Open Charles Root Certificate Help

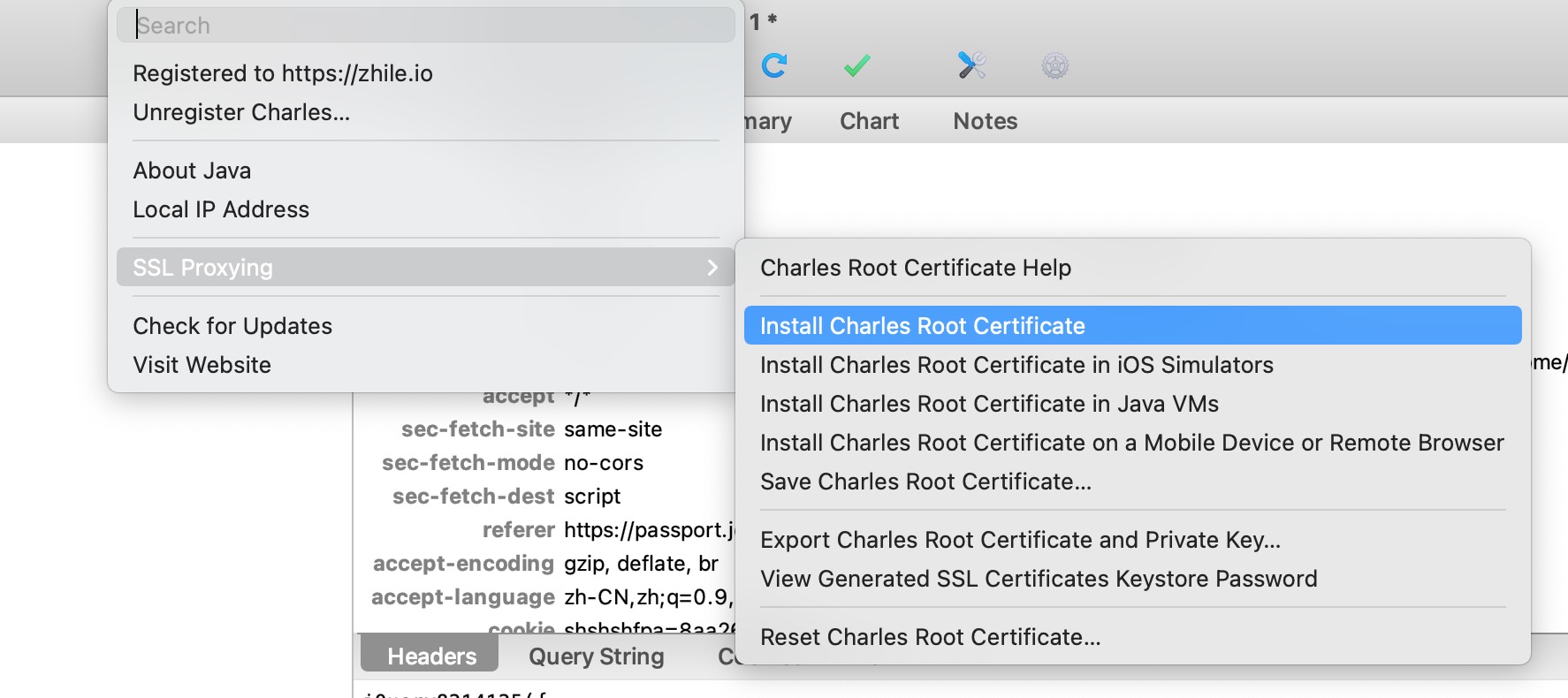point(915,268)
